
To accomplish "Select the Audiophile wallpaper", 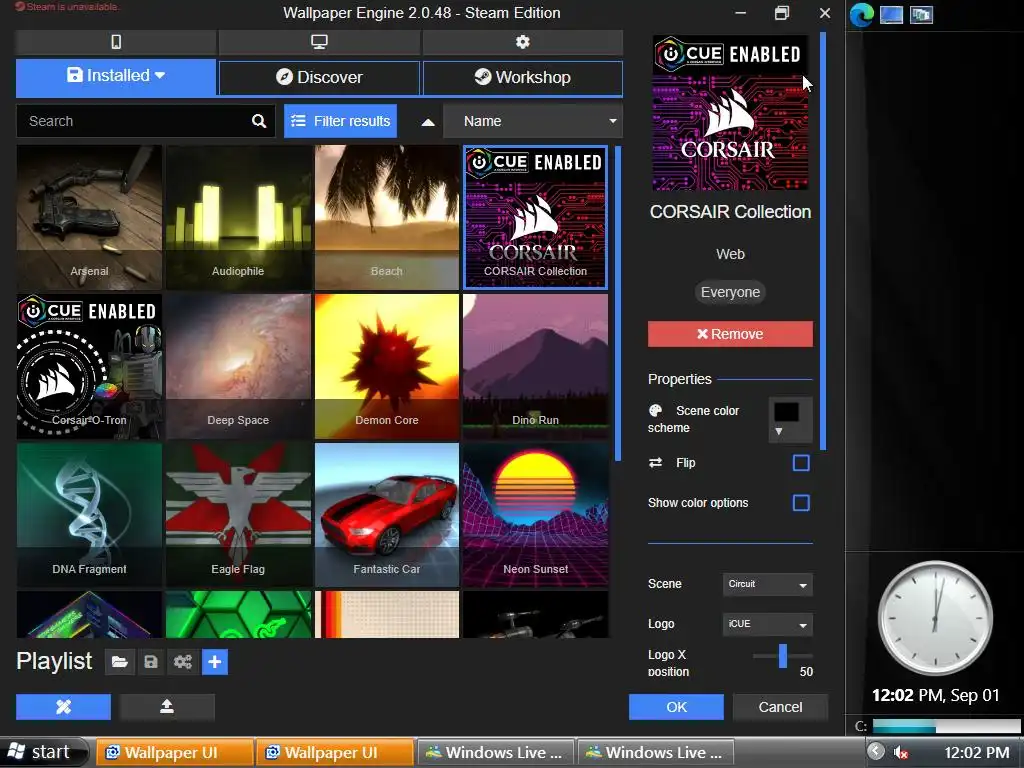I will [238, 217].
